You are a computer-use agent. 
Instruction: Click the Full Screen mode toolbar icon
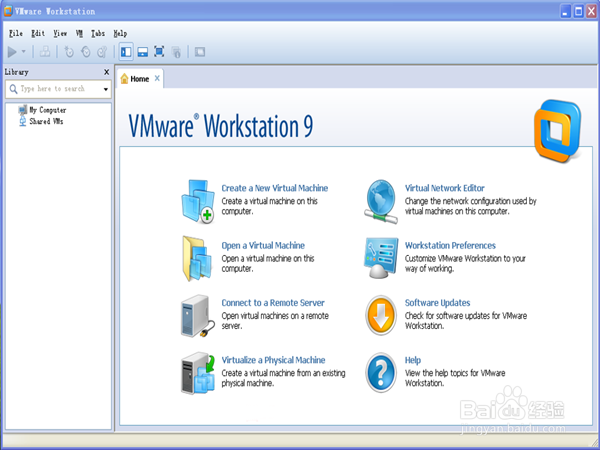pyautogui.click(x=159, y=52)
